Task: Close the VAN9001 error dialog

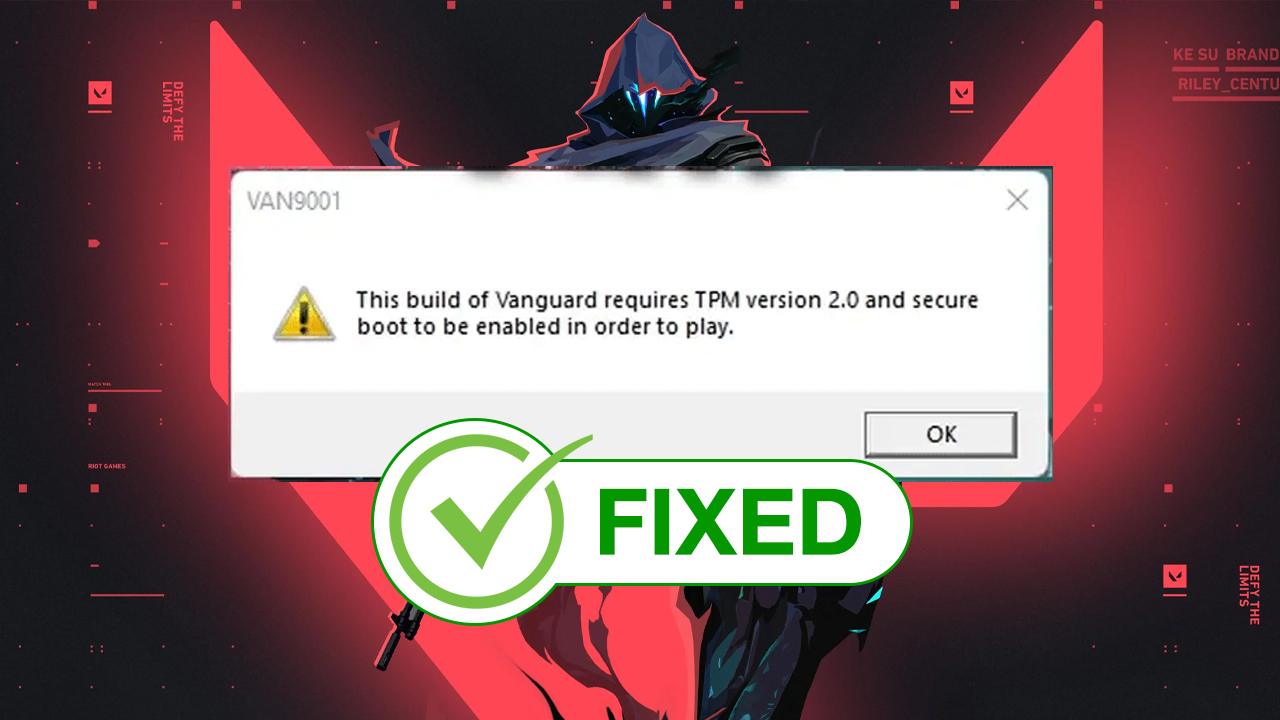Action: point(1017,200)
